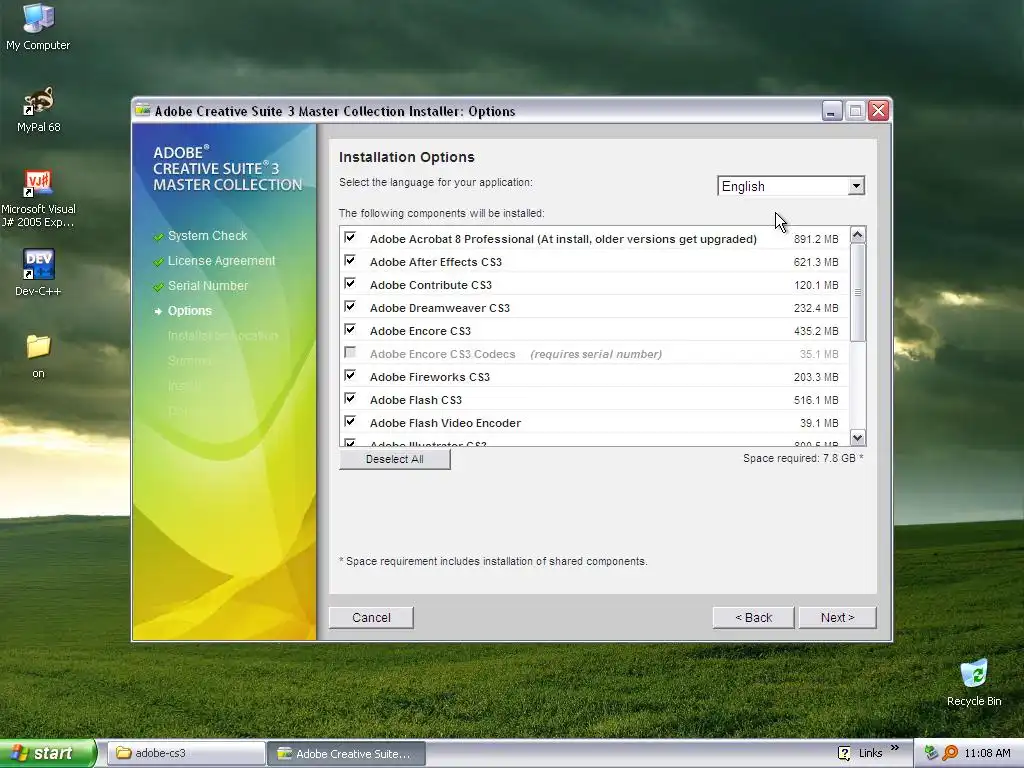Image resolution: width=1024 pixels, height=768 pixels.
Task: Uncheck Adobe Acrobat 8 Professional checkbox
Action: [350, 238]
